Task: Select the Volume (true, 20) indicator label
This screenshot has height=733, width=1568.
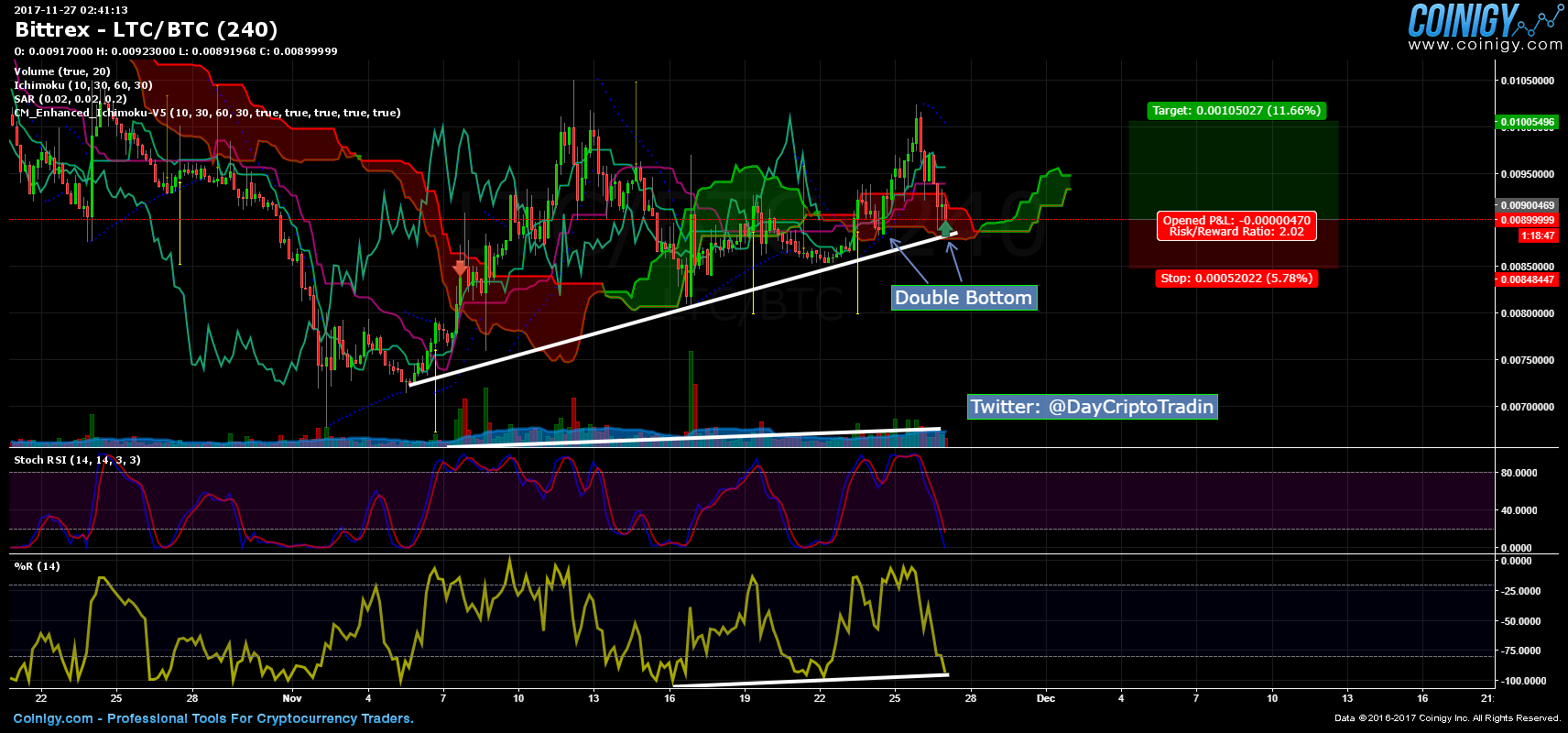Action: tap(62, 71)
